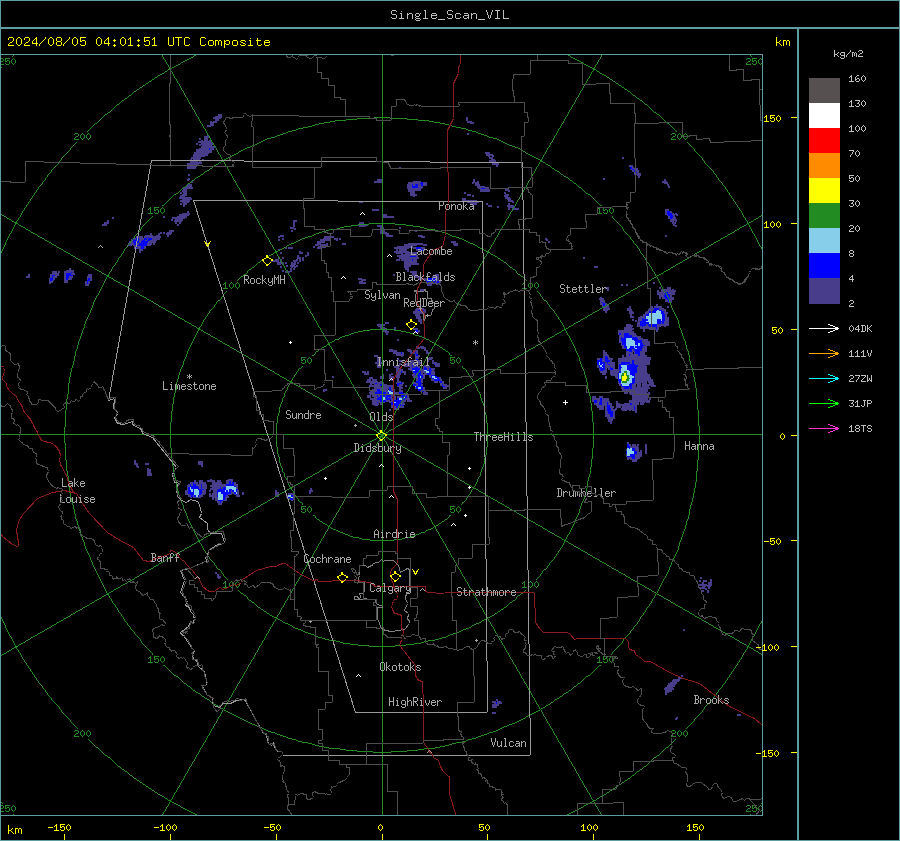Click the yellow 30-50 legend color swatch
This screenshot has height=841, width=900.
pos(824,191)
